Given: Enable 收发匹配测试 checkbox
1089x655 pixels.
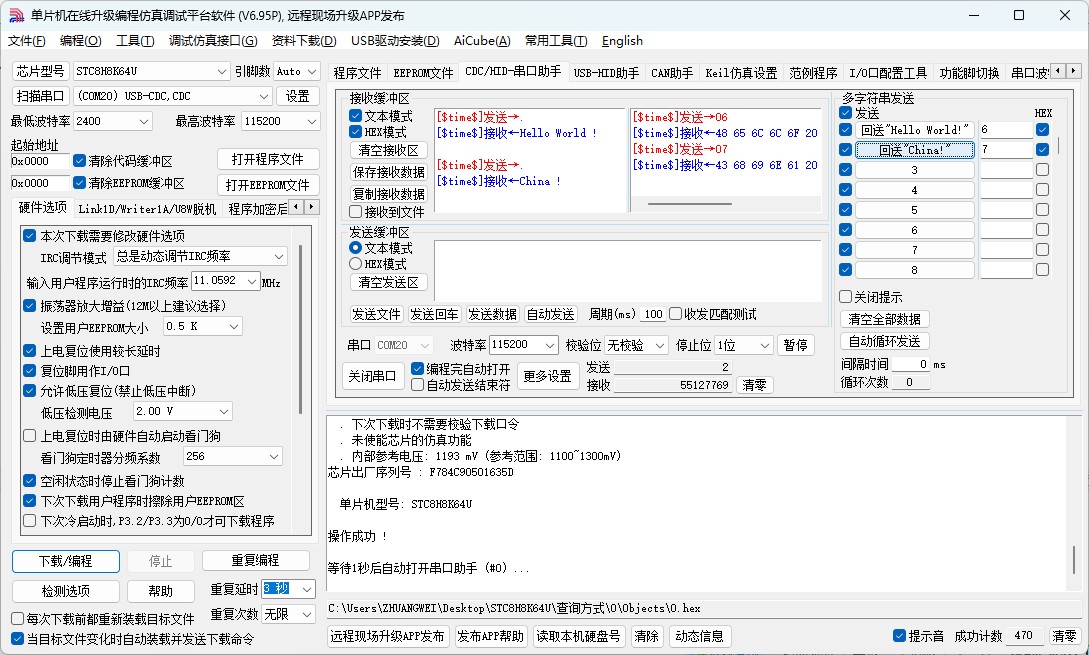Looking at the screenshot, I should (x=676, y=314).
